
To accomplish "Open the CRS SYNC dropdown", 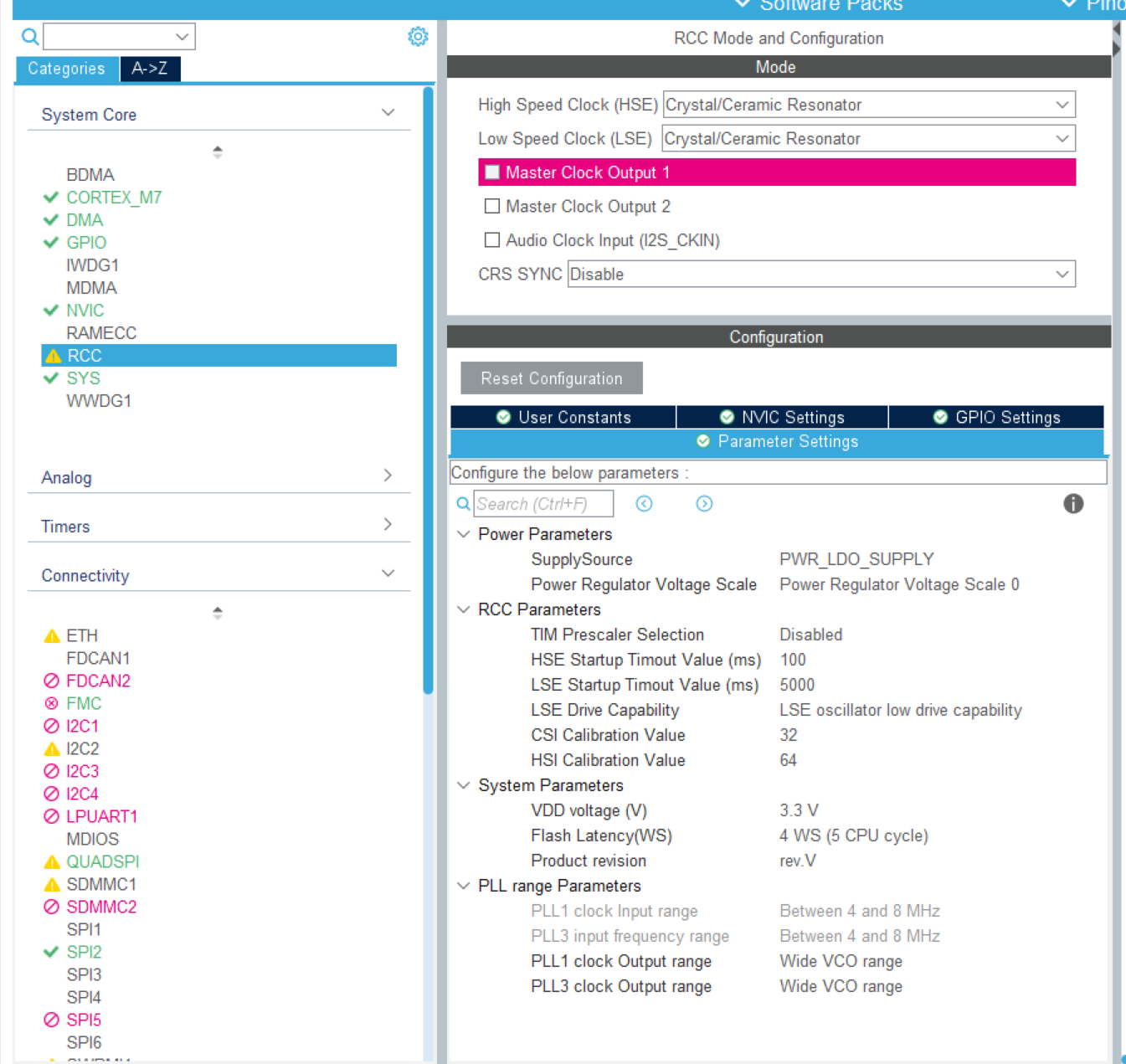I will (x=1062, y=274).
